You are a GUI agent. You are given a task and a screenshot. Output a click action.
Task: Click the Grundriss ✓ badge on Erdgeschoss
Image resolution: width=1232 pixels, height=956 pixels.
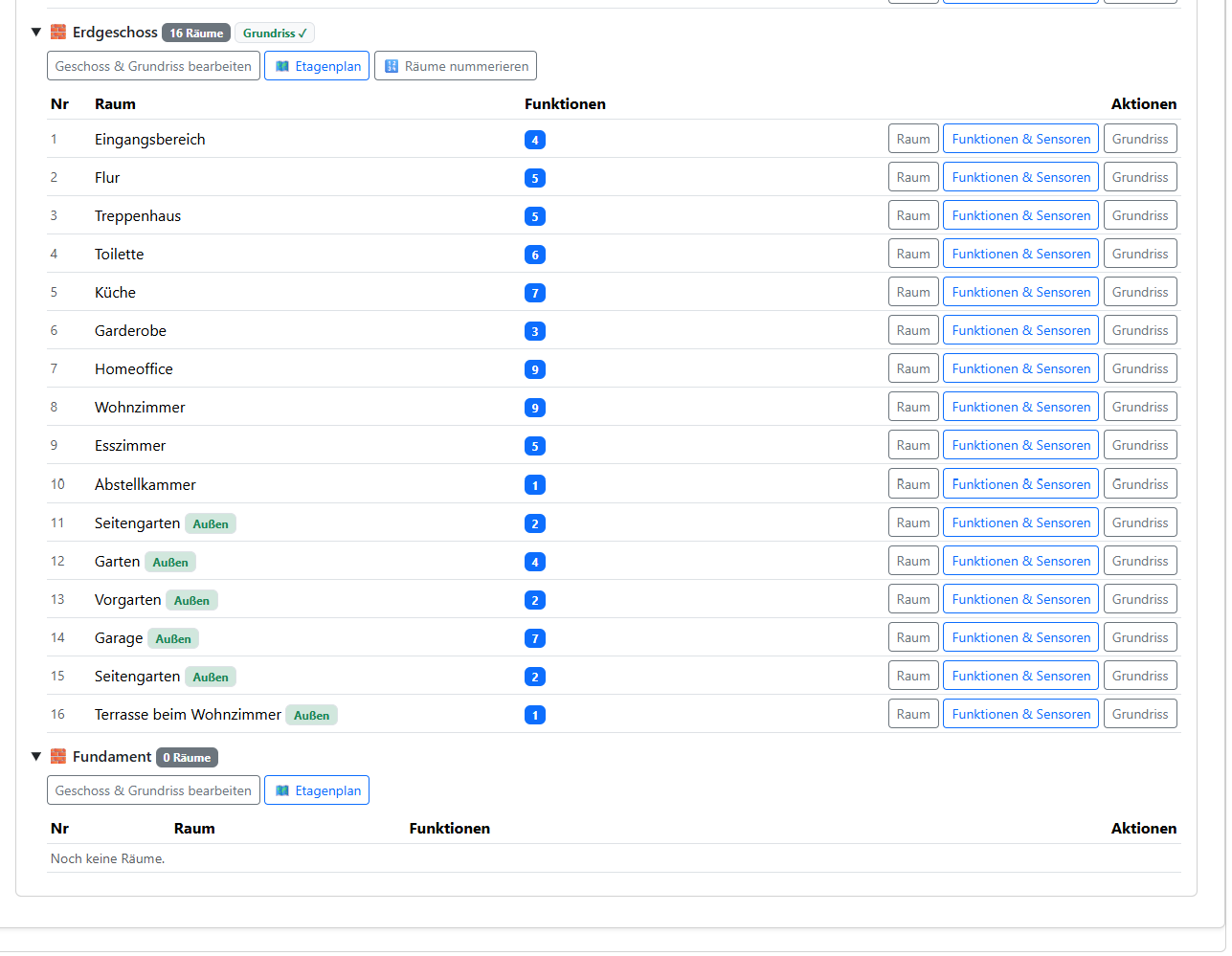pos(275,33)
